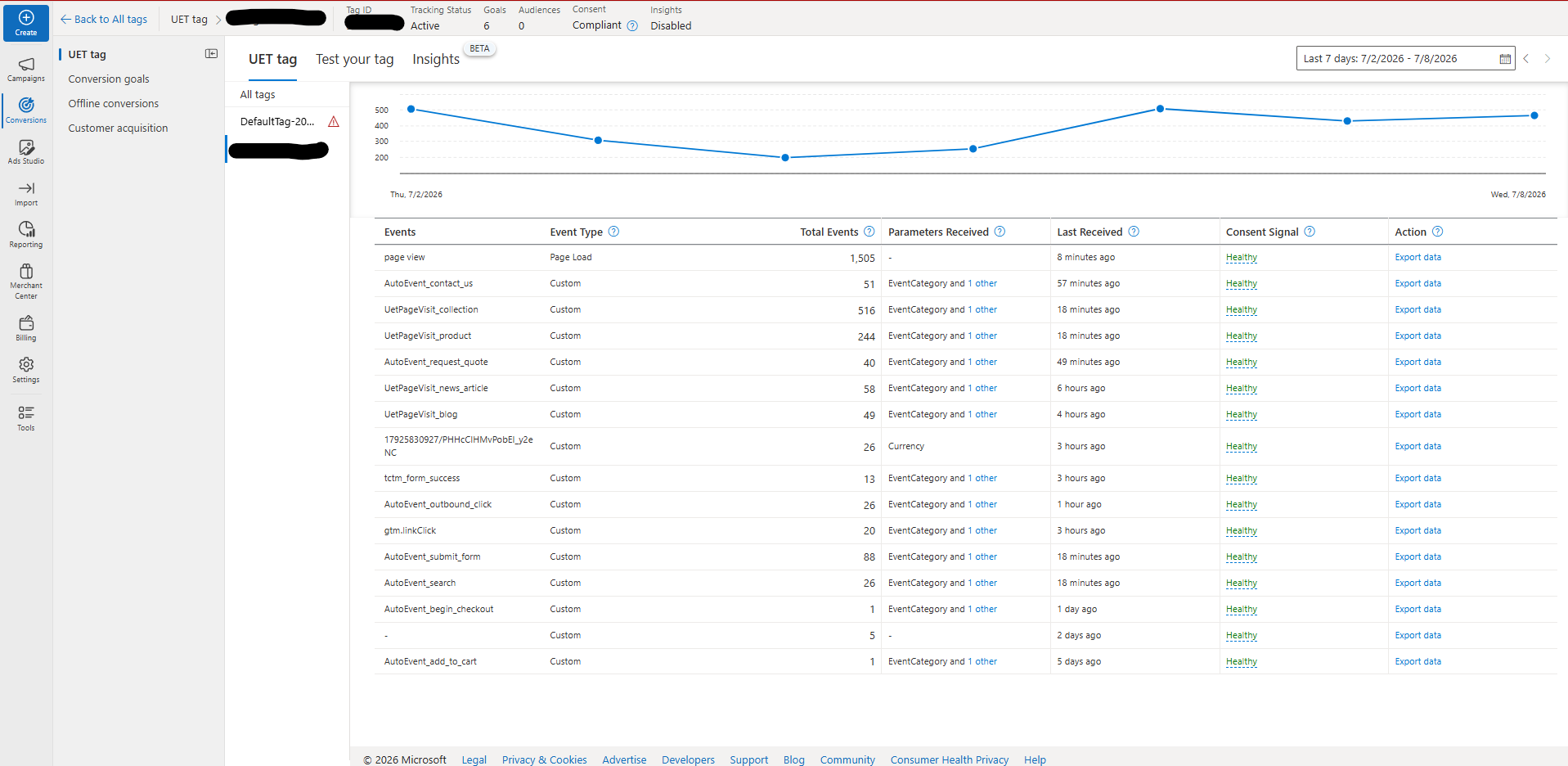Image resolution: width=1568 pixels, height=766 pixels.
Task: Open Import from the sidebar
Action: (26, 194)
